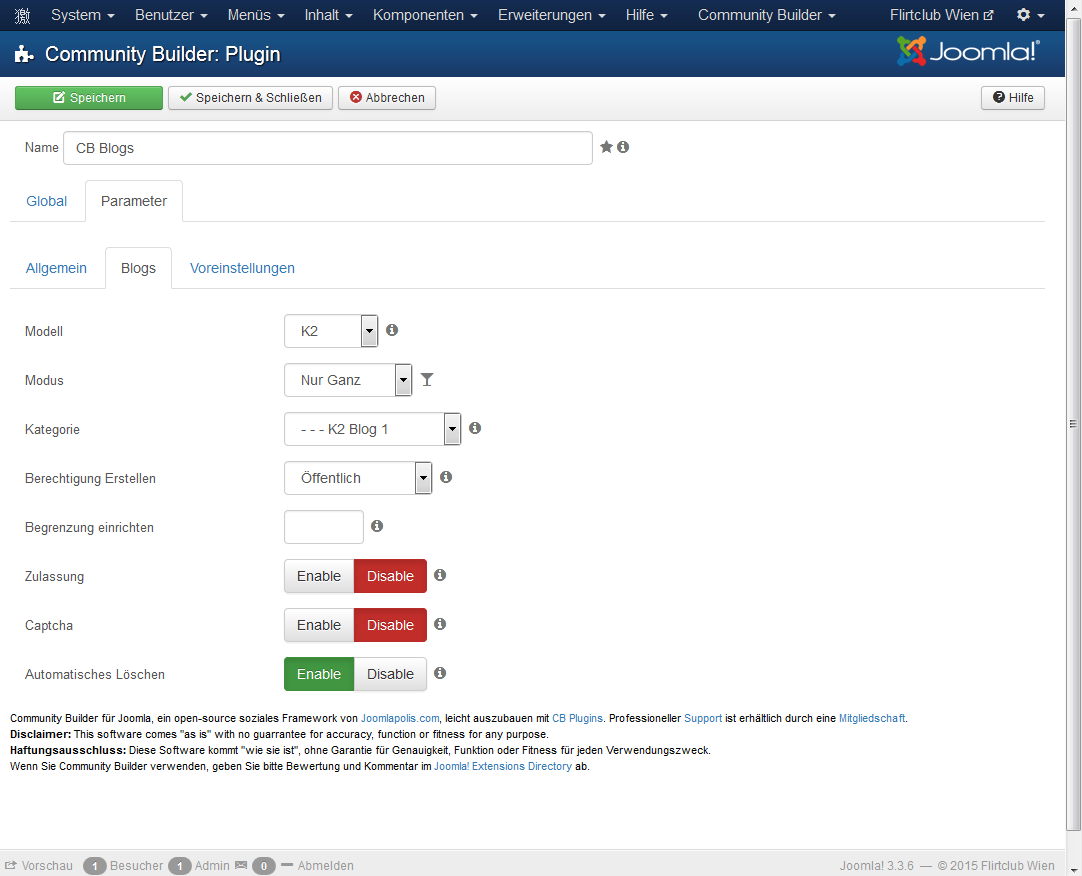This screenshot has height=876, width=1082.
Task: Click the Joomla! brand logo
Action: click(x=968, y=51)
